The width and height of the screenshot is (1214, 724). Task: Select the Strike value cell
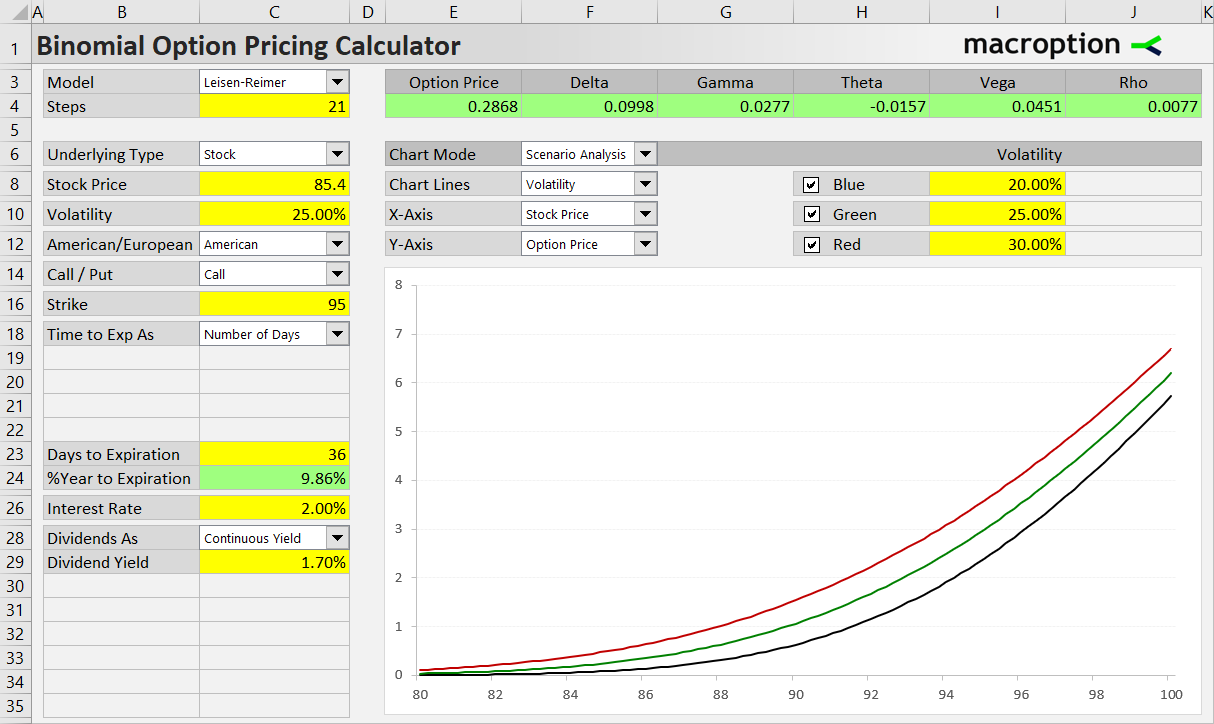[275, 304]
